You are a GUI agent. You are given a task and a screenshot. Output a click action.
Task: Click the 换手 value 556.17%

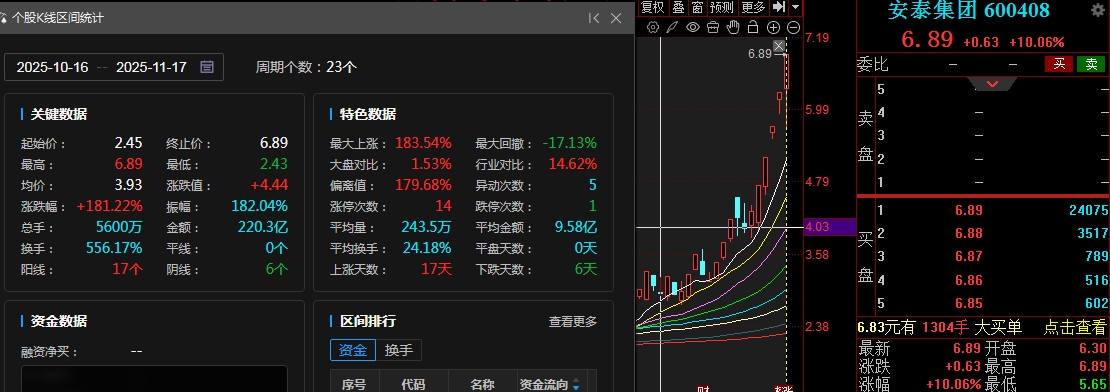(114, 248)
